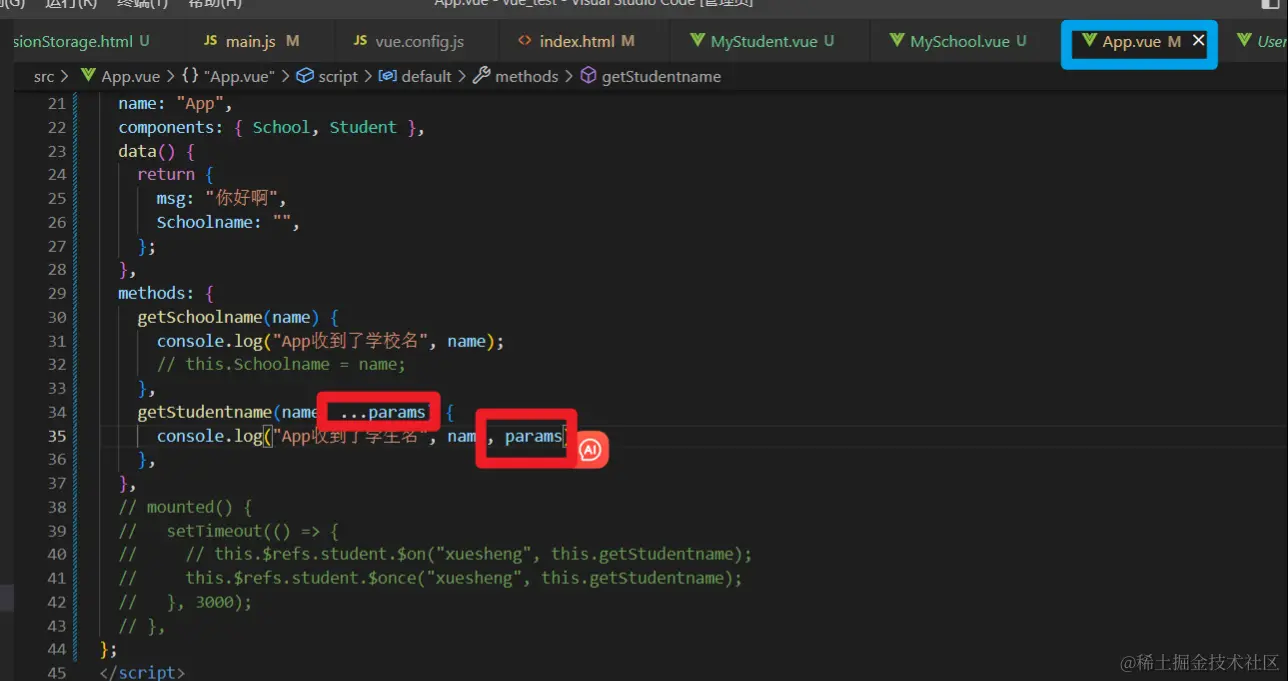Click the commented setTimeout(() => { line
The image size is (1288, 681).
click(229, 531)
